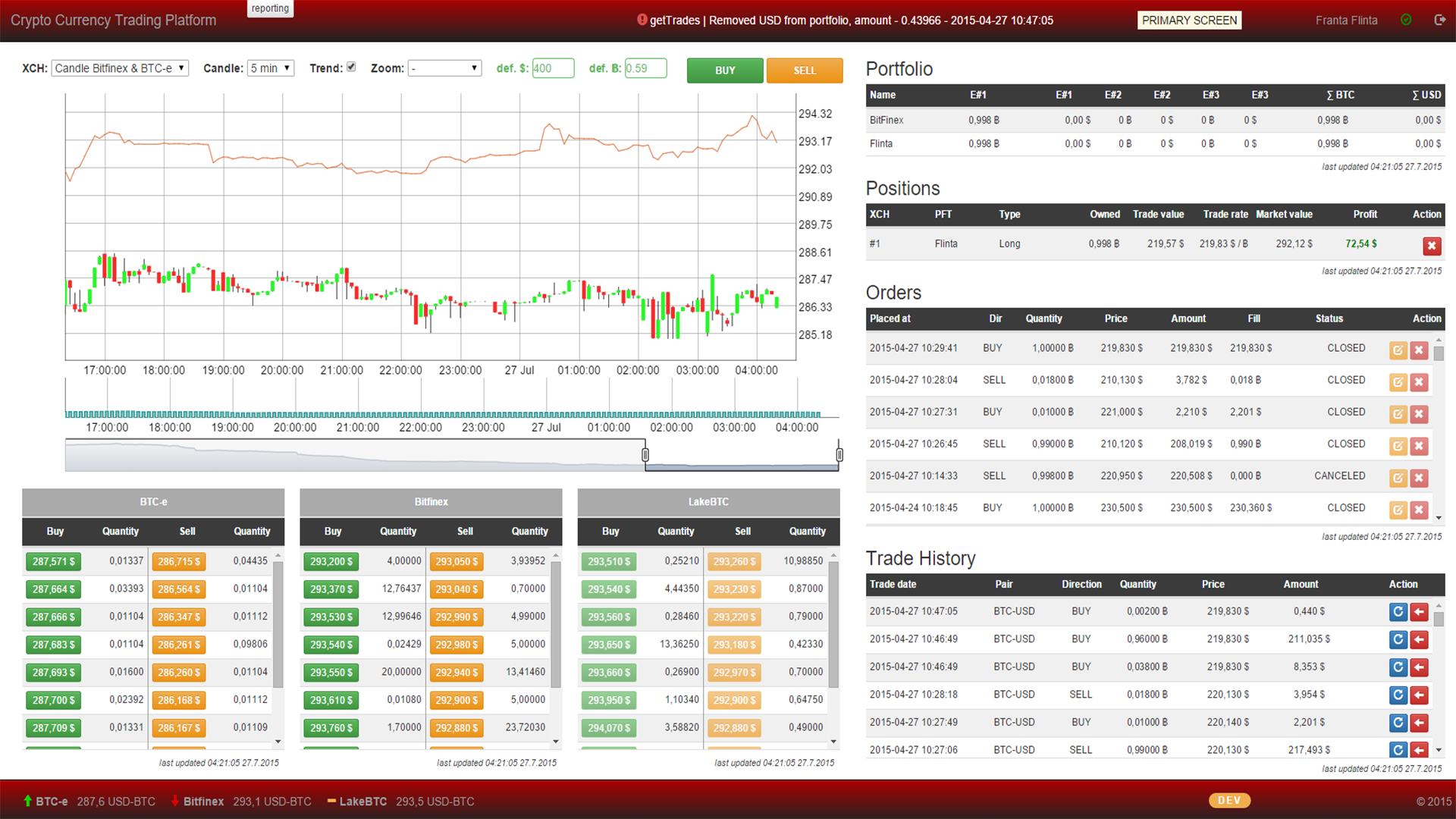Refresh trade from 10:47:05
The image size is (1456, 819).
(1398, 612)
